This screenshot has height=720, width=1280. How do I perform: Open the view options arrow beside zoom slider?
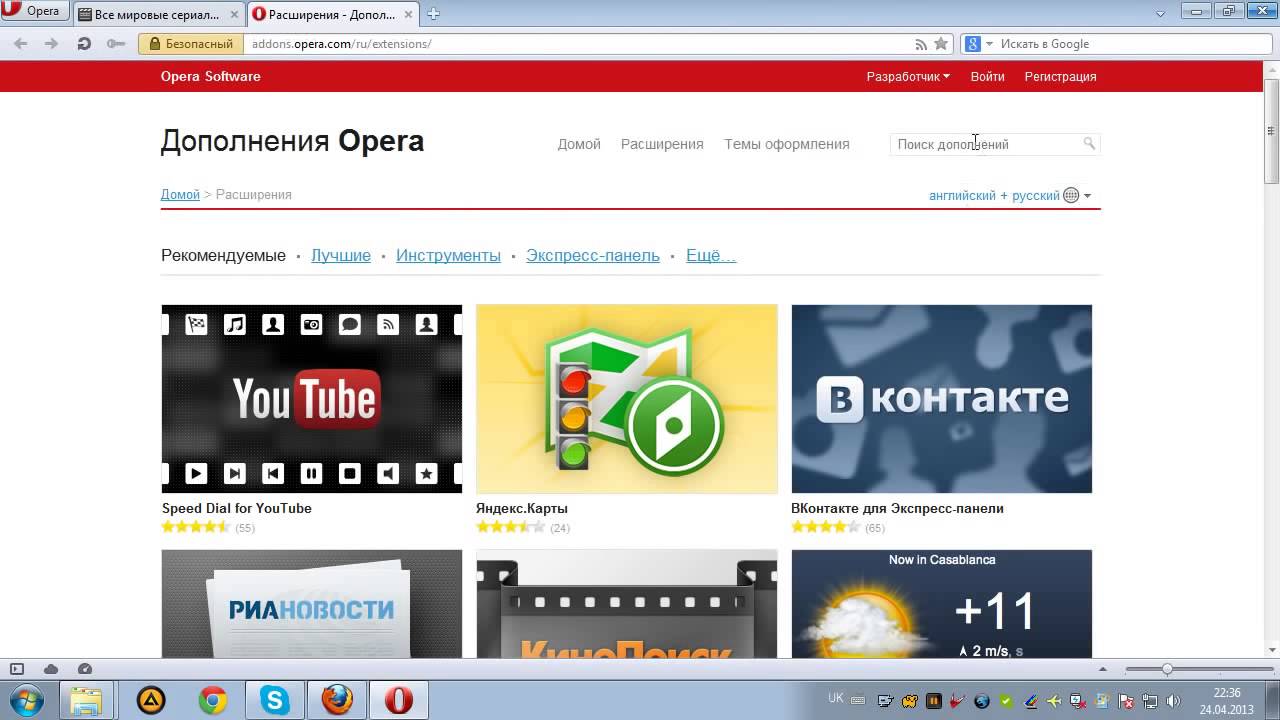point(1104,669)
